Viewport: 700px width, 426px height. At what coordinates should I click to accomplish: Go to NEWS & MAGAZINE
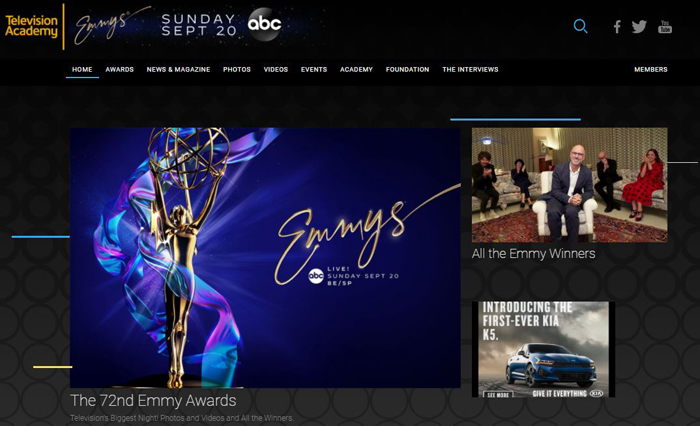point(178,70)
